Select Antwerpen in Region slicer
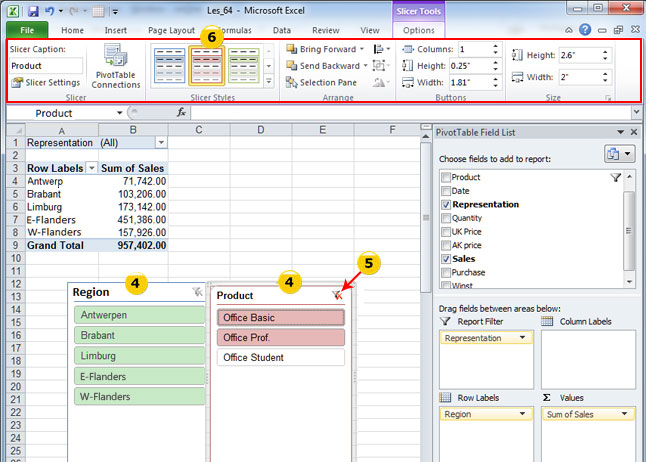 (x=139, y=315)
